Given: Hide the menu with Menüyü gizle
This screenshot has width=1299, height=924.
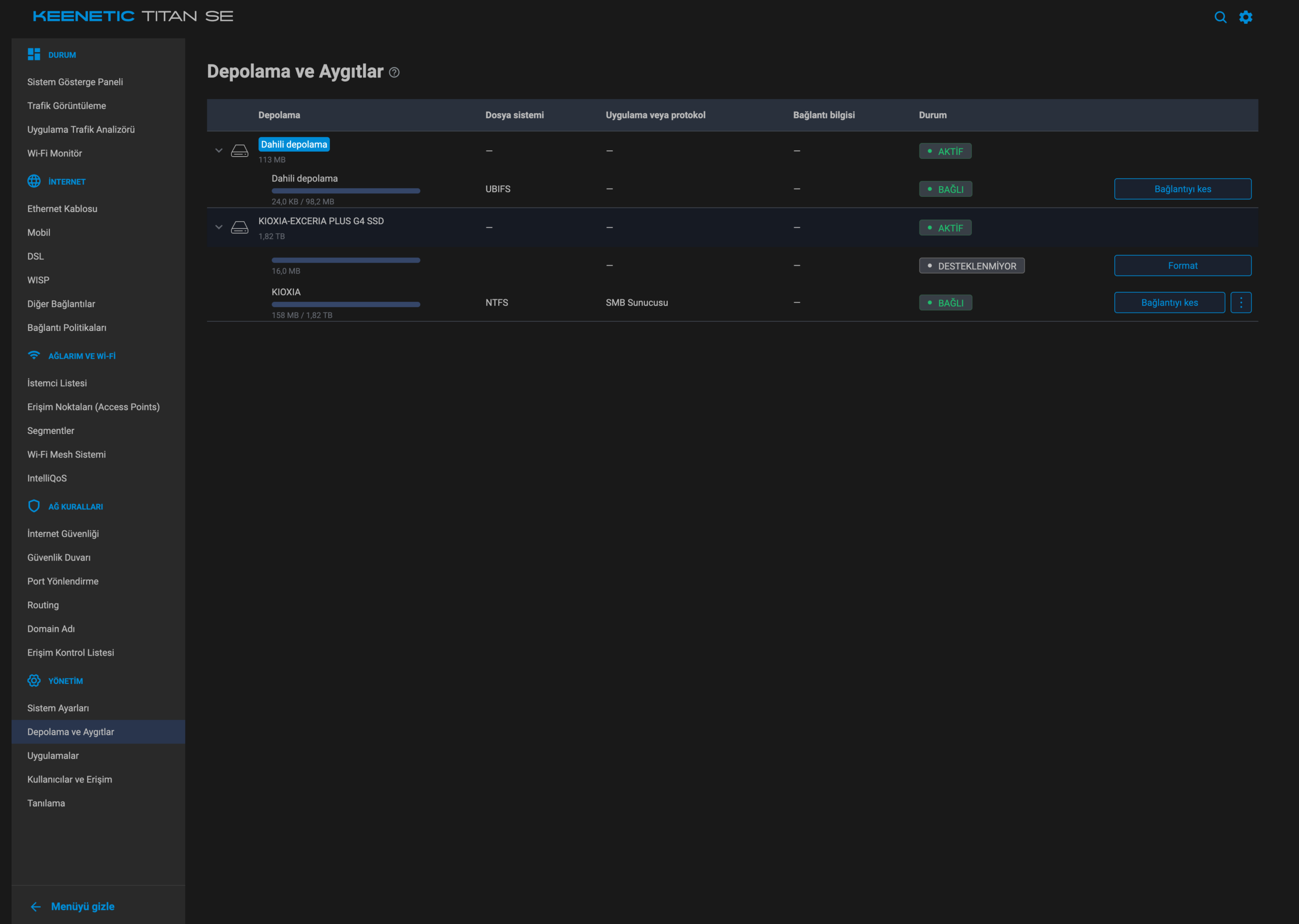Looking at the screenshot, I should tap(72, 906).
